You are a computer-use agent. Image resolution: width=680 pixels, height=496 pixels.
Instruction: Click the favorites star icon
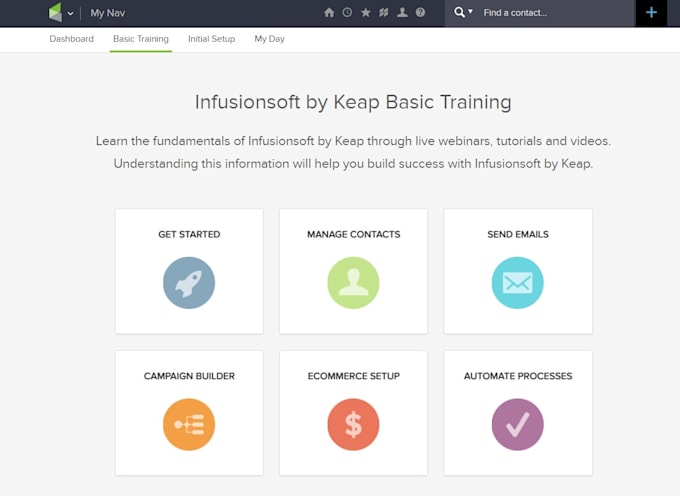pyautogui.click(x=365, y=13)
